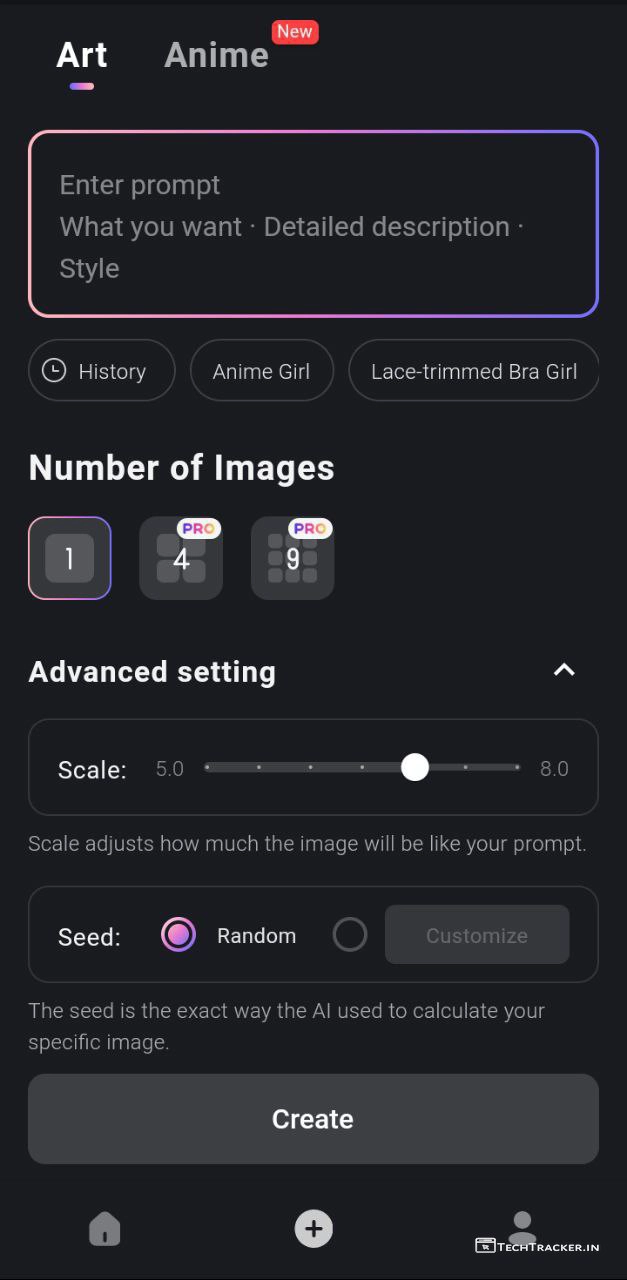Click the PRO badge on 9 images
This screenshot has height=1280, width=627.
coord(310,528)
